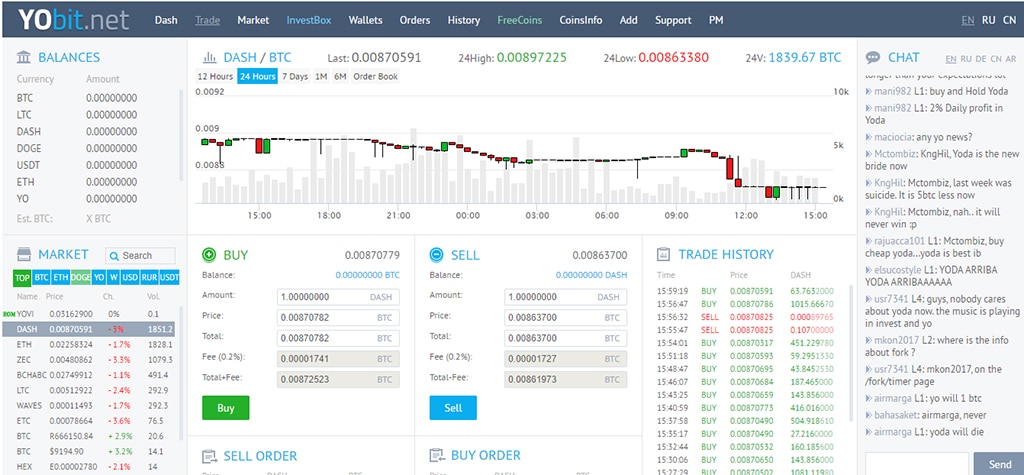The height and width of the screenshot is (475, 1024).
Task: Click the Trade History icon
Action: click(x=664, y=254)
